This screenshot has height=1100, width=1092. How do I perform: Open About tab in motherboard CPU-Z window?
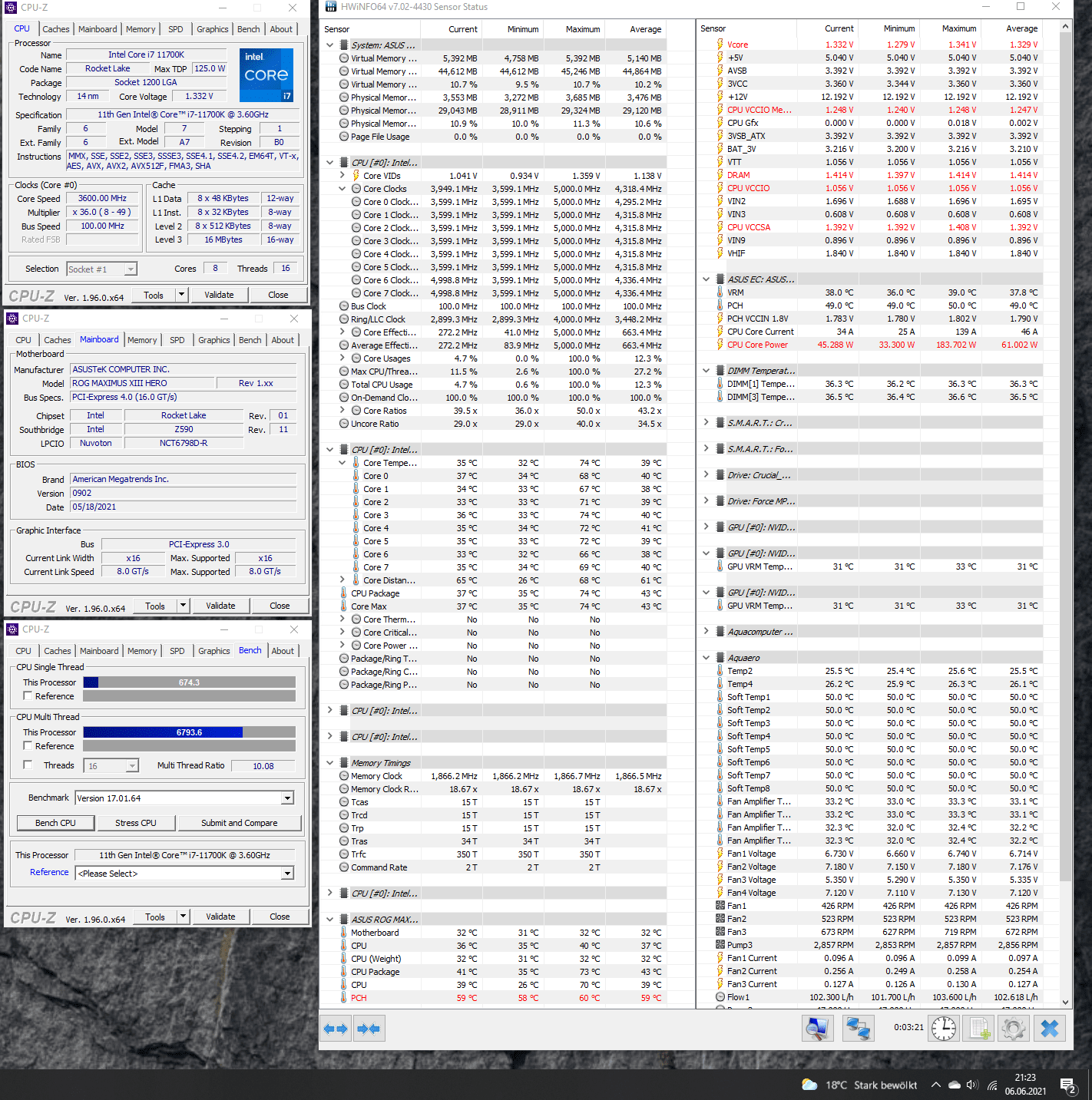pyautogui.click(x=283, y=340)
